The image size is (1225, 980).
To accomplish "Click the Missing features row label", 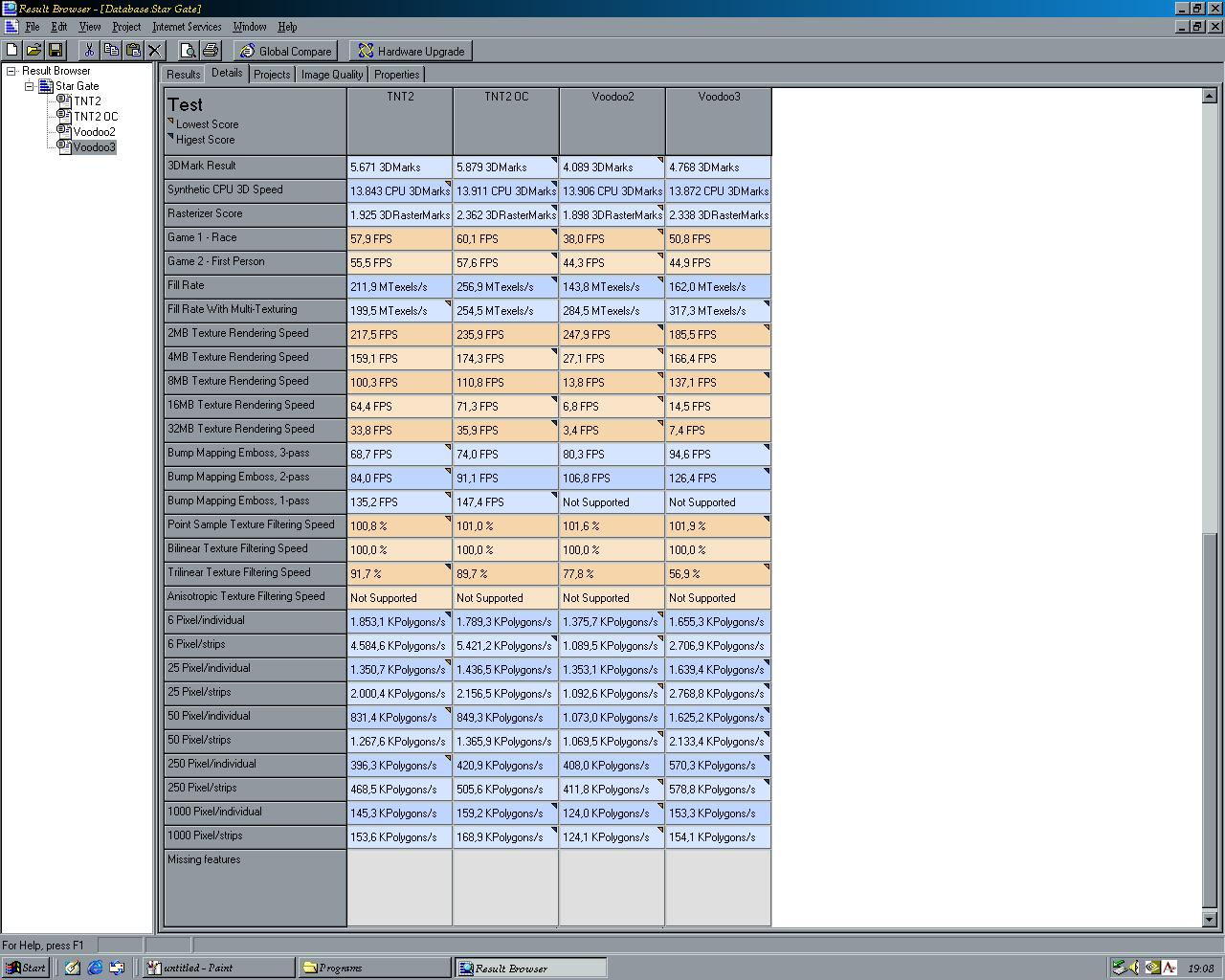I will pos(256,888).
